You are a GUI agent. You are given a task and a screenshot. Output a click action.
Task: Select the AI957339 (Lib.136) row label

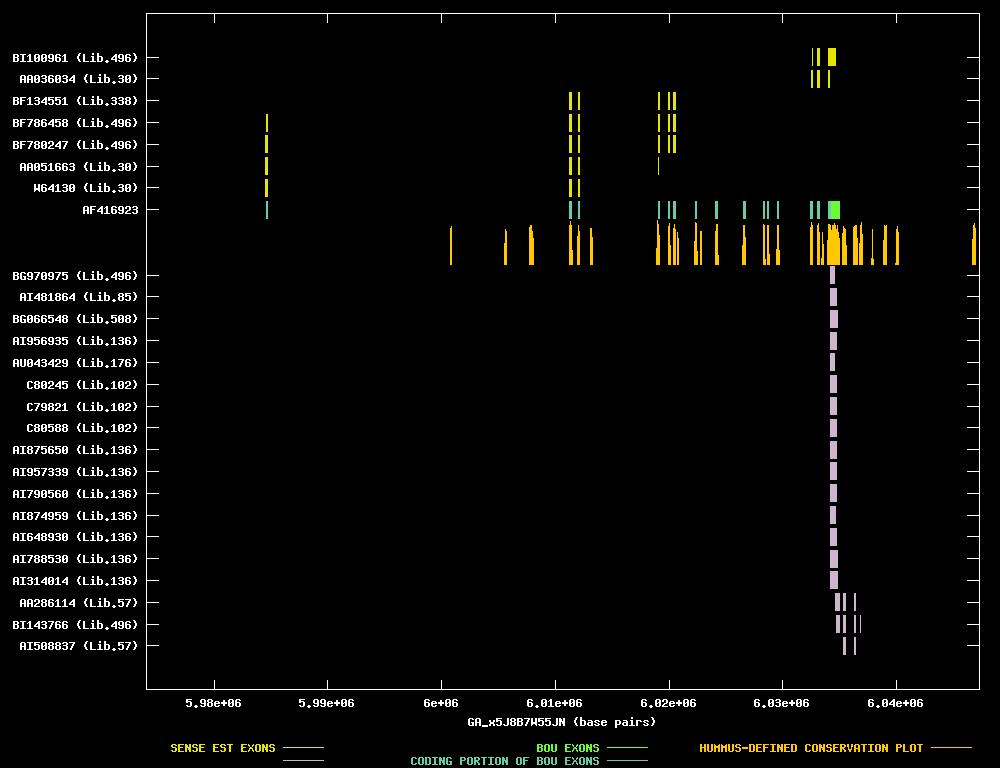tap(75, 472)
